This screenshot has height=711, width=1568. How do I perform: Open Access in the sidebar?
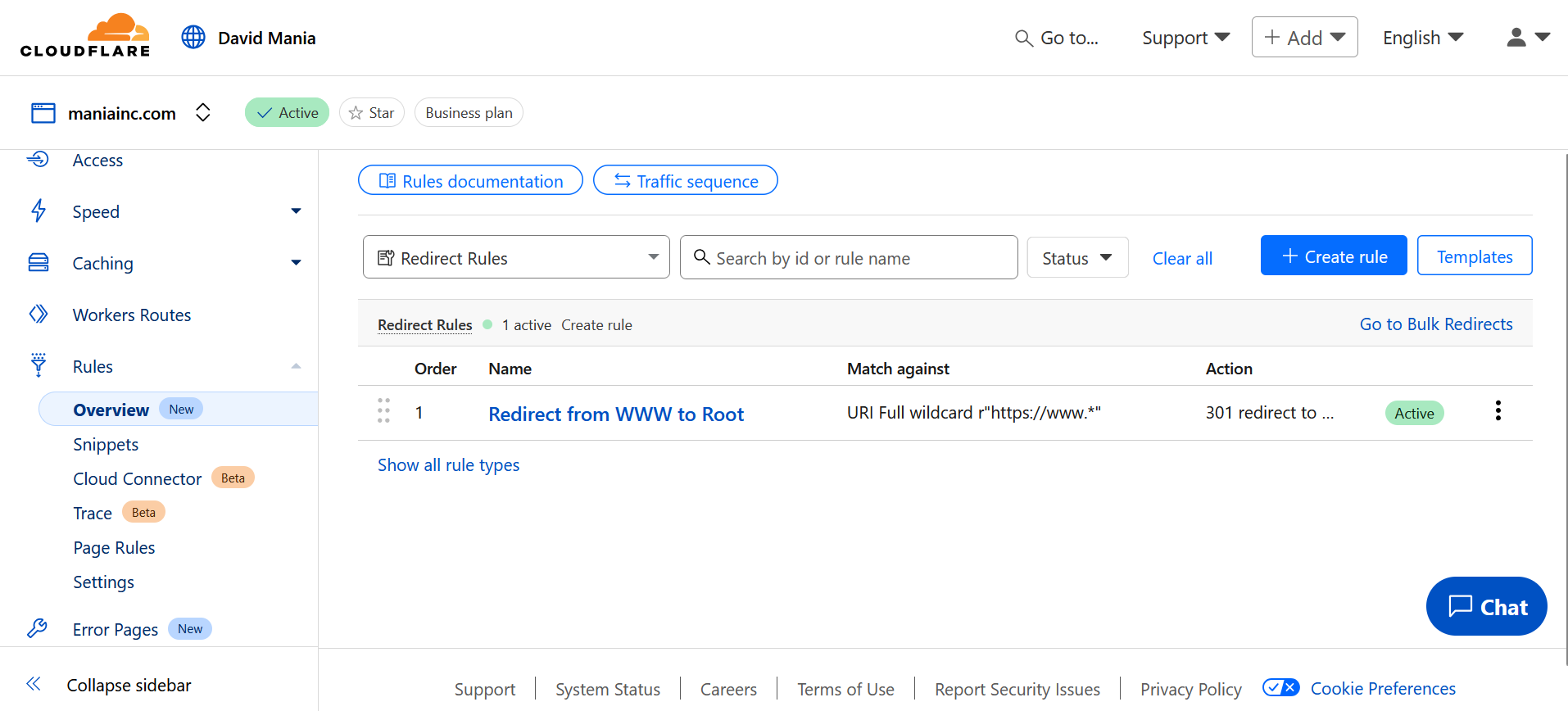point(97,161)
